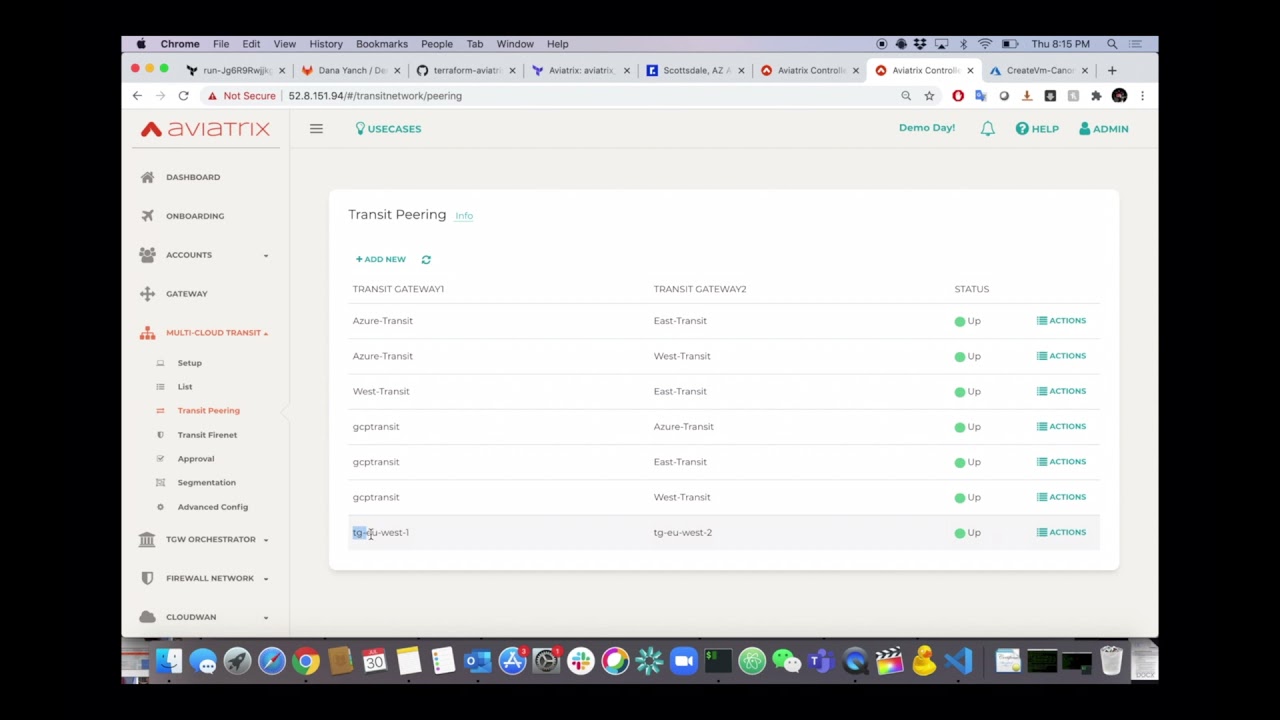Screen dimensions: 1280x720
Task: Open the Help link
Action: pyautogui.click(x=1037, y=129)
